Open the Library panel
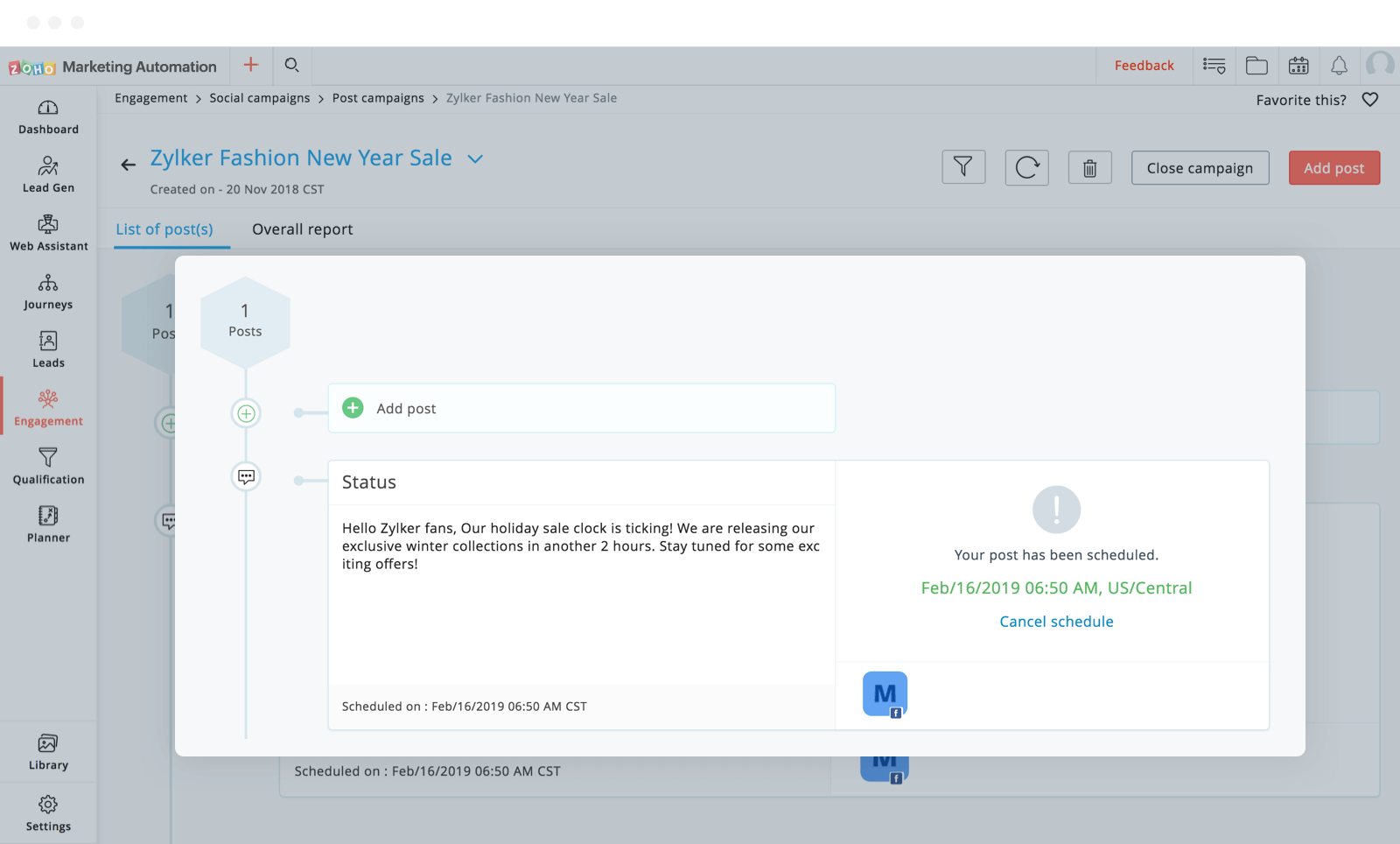The height and width of the screenshot is (844, 1400). pyautogui.click(x=47, y=750)
